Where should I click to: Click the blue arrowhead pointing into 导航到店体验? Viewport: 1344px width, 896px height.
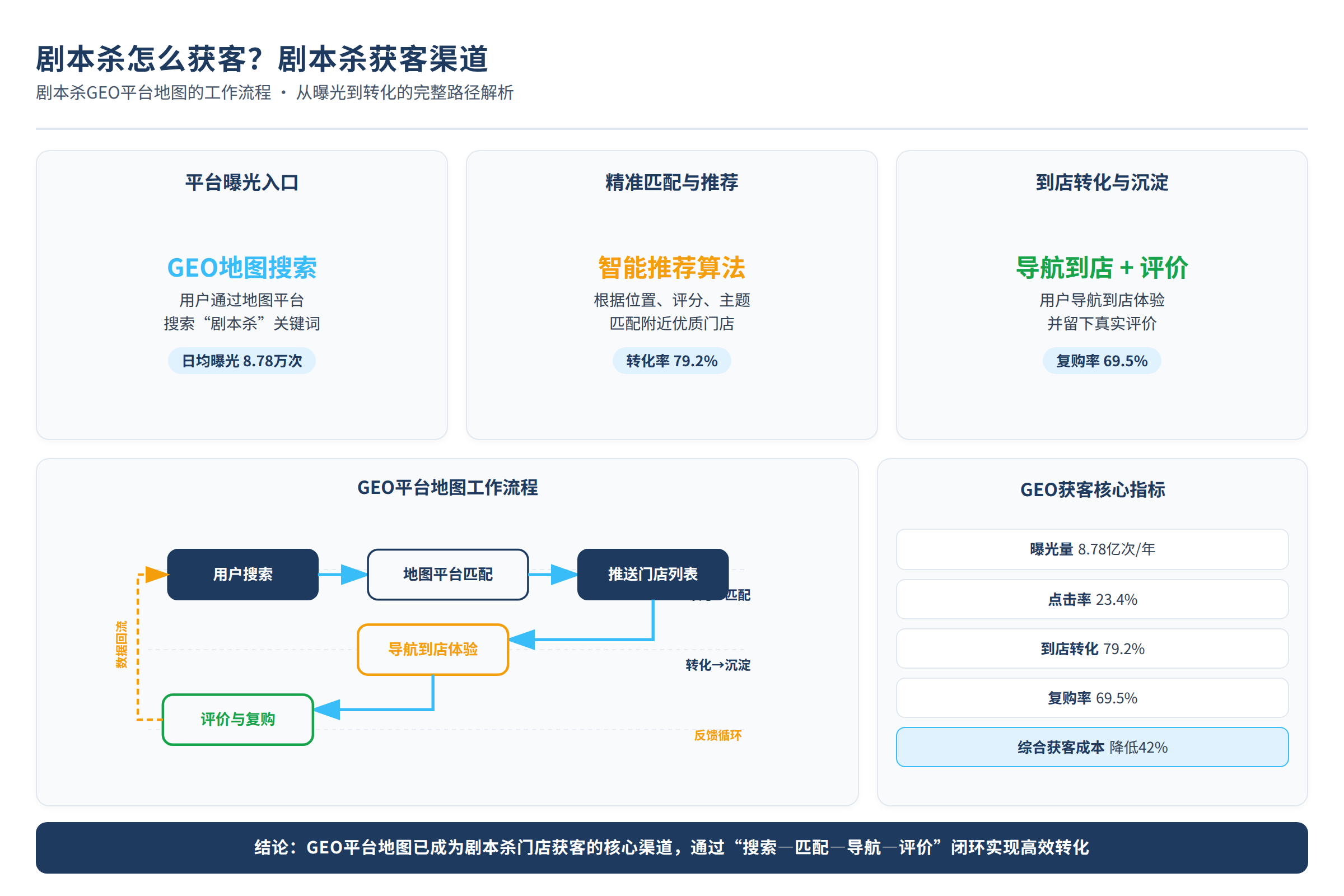pyautogui.click(x=522, y=640)
